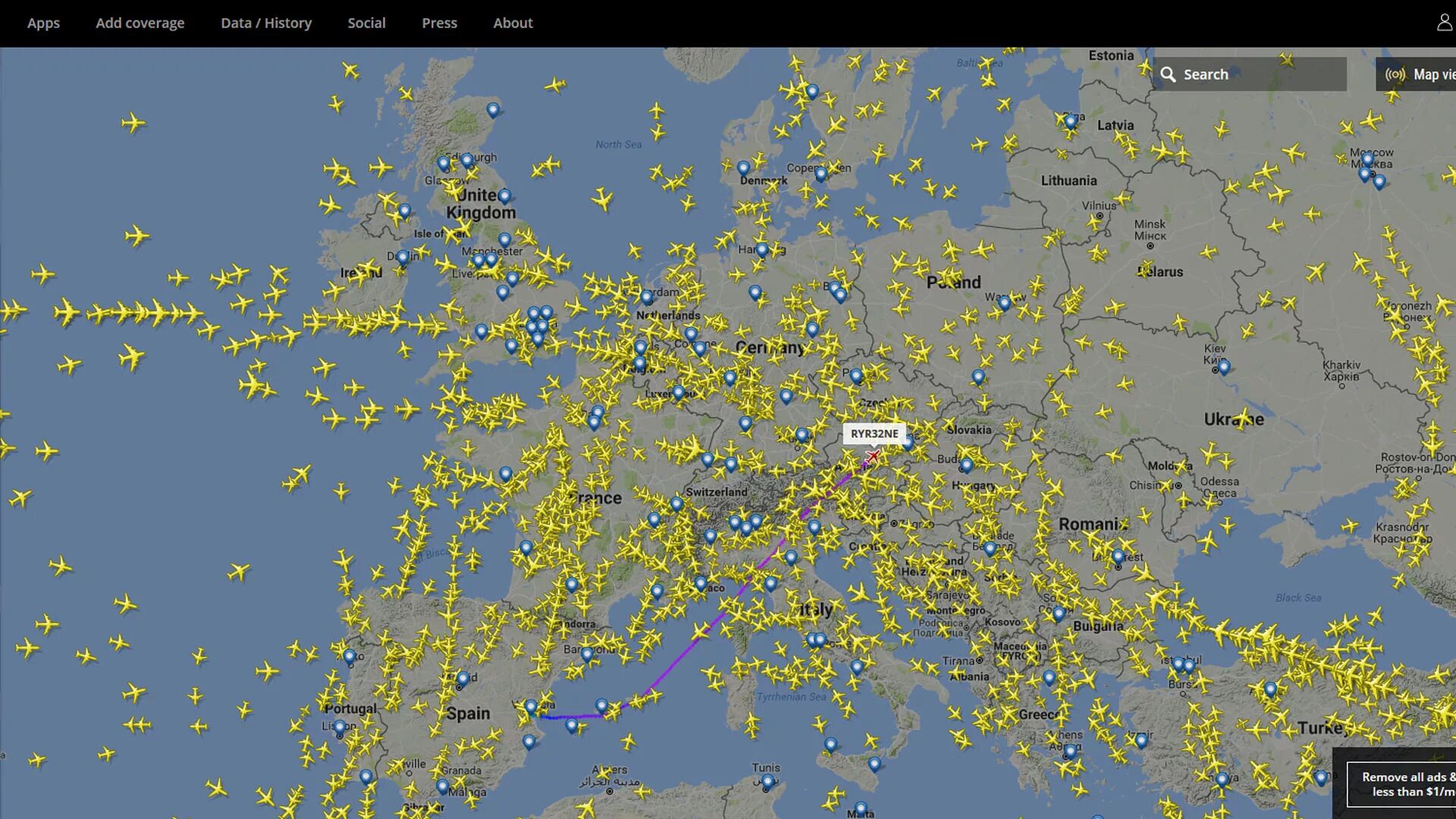Image resolution: width=1456 pixels, height=819 pixels.
Task: Click the user account icon
Action: (x=1444, y=23)
